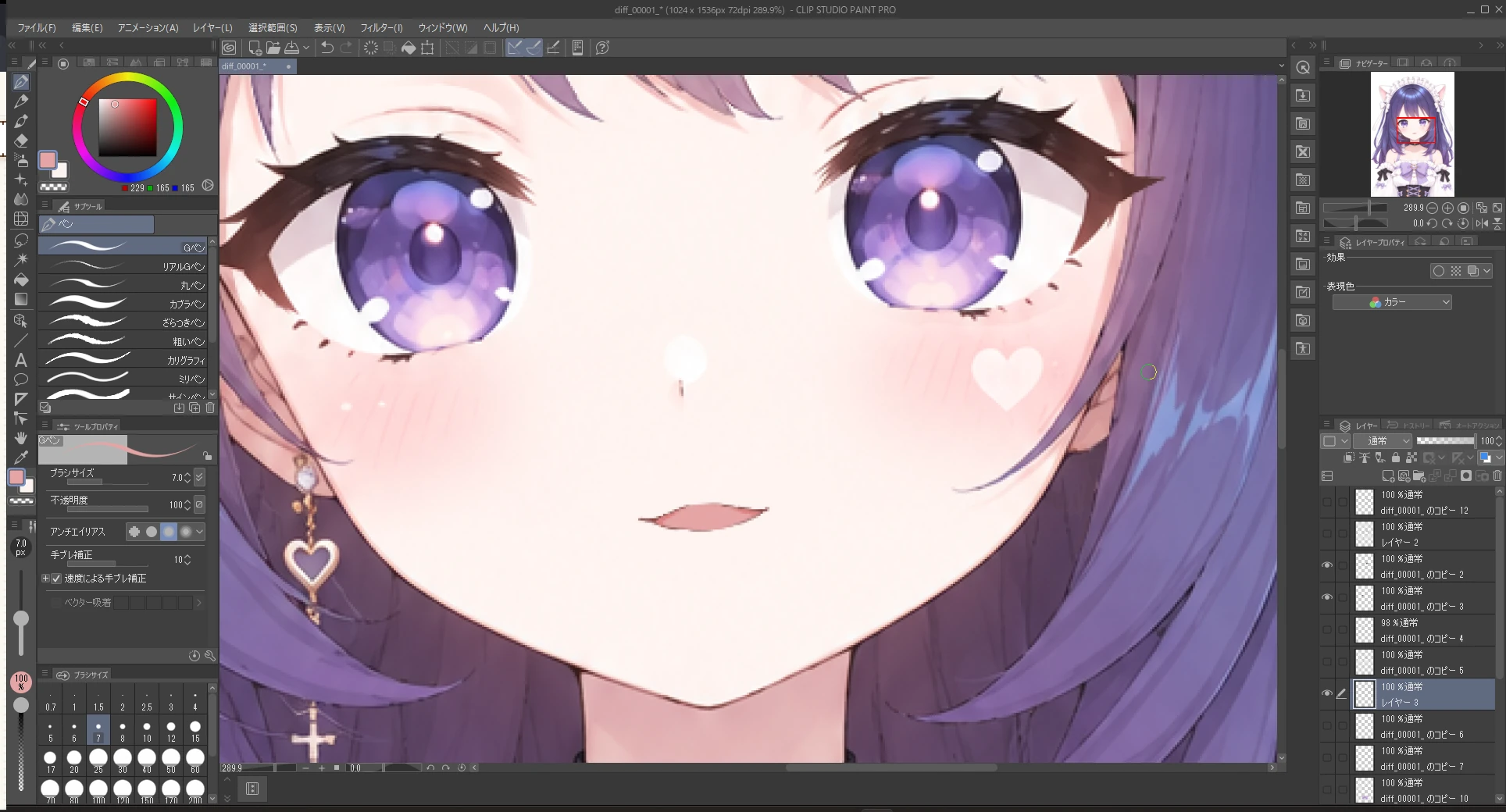Open the レイヤー(L) menu
Screen dimensions: 1506x812
212,27
